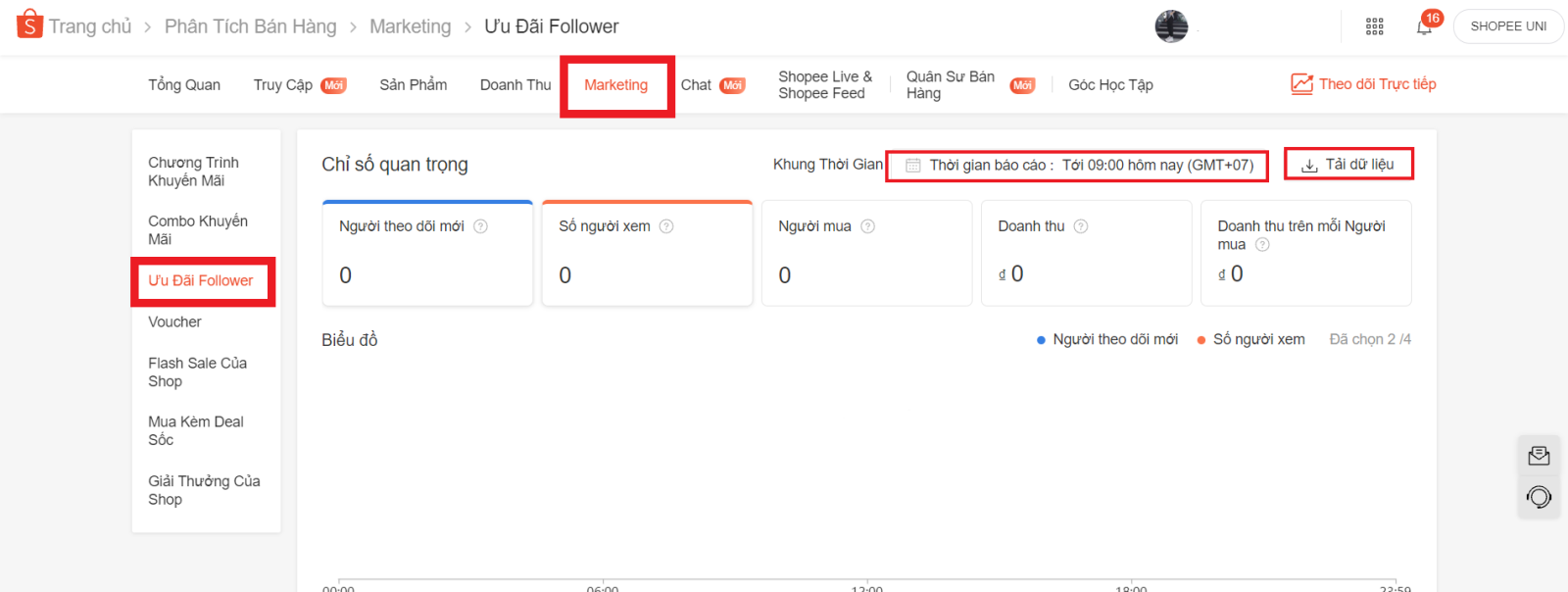This screenshot has width=1568, height=592.
Task: Switch to the Doanh Thu tab
Action: (x=515, y=85)
